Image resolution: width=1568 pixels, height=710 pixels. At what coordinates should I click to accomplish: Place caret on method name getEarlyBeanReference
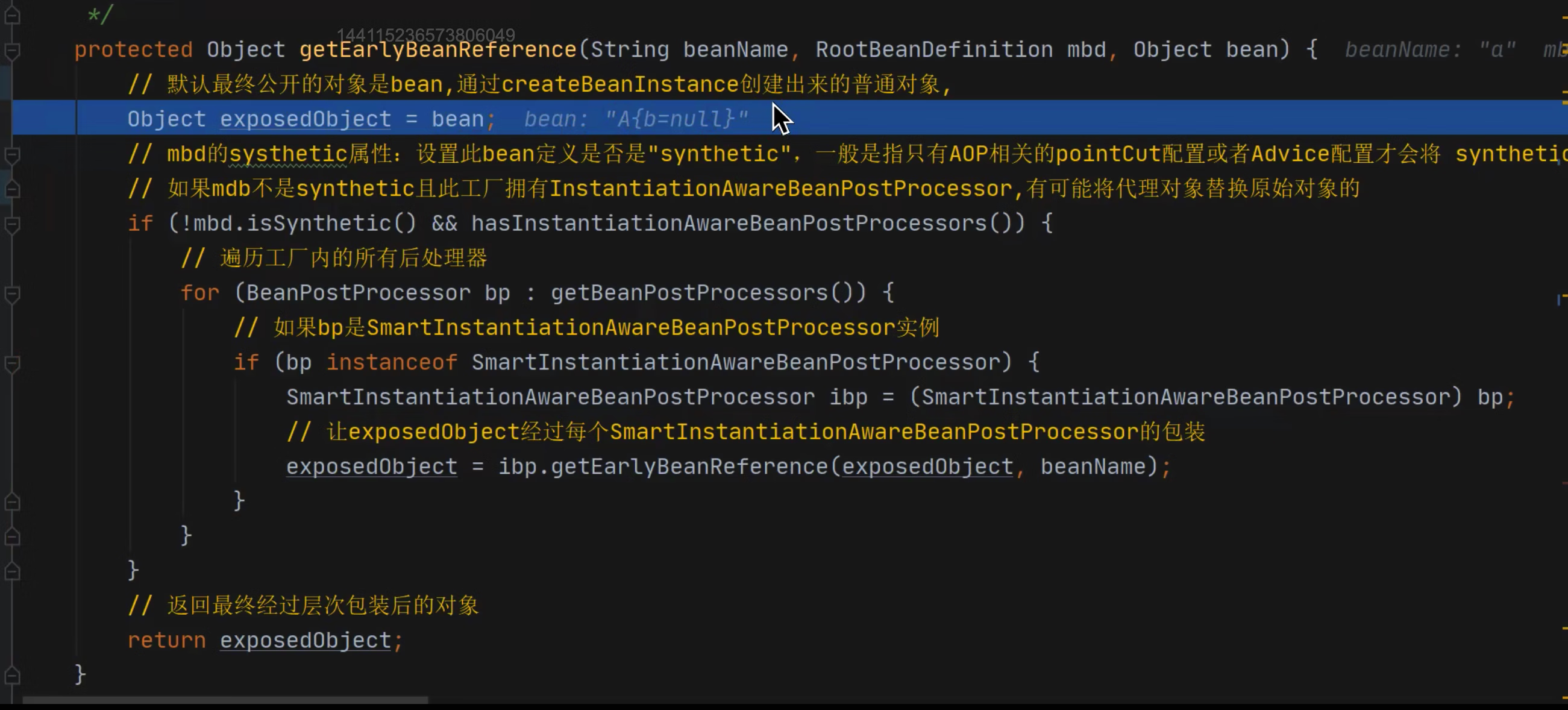pyautogui.click(x=437, y=49)
